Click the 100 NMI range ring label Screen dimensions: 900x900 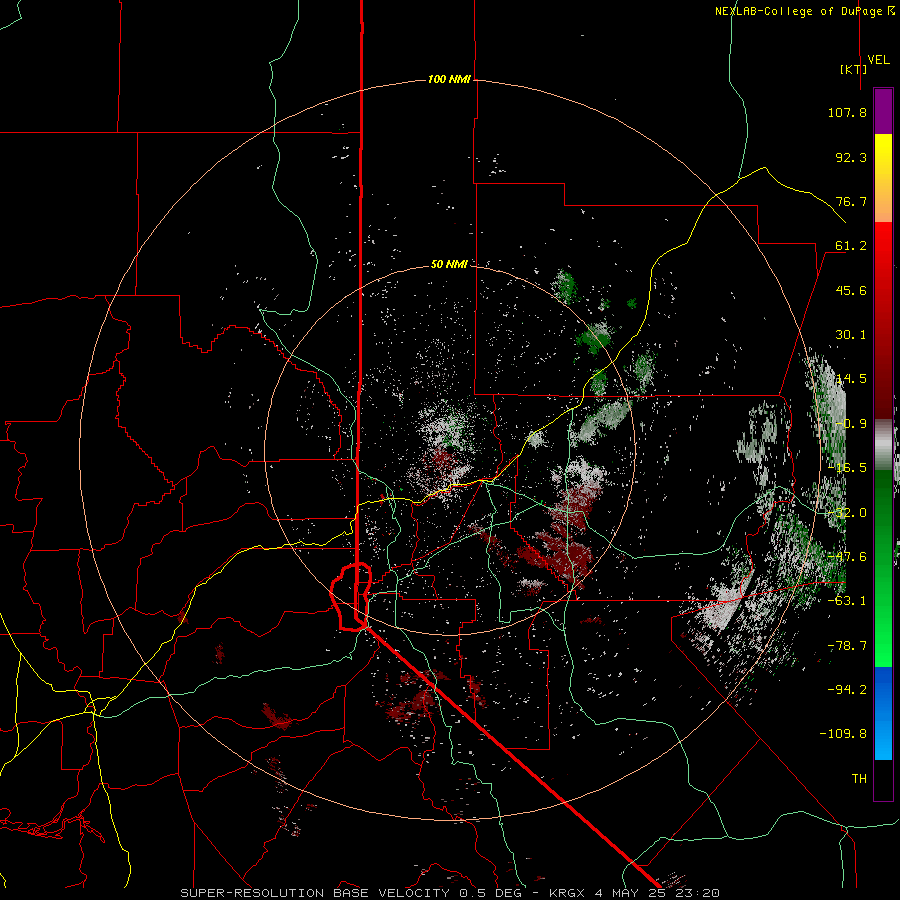[x=449, y=79]
